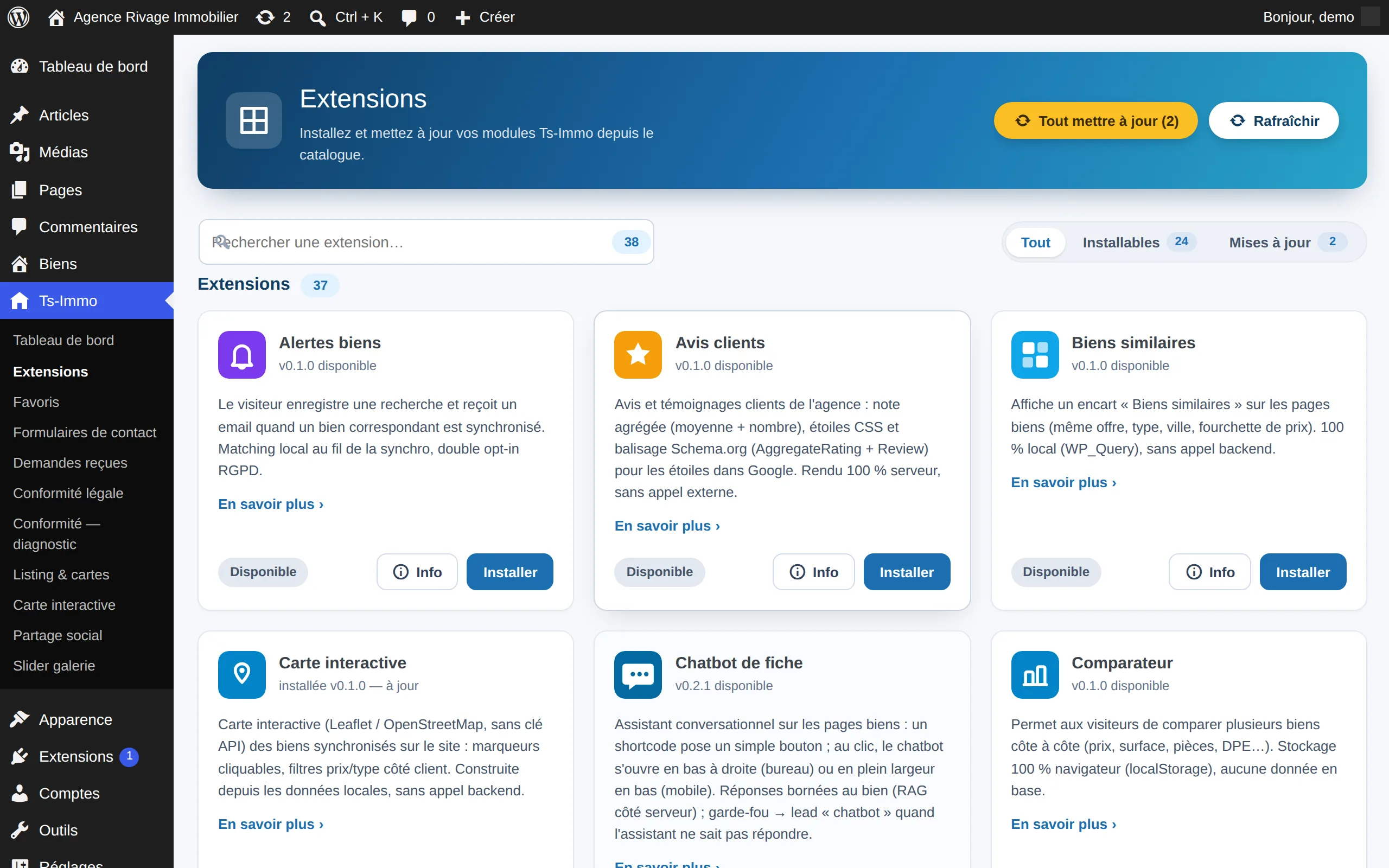The height and width of the screenshot is (868, 1389).
Task: Open En savoir plus for Carte interactive
Action: (270, 824)
